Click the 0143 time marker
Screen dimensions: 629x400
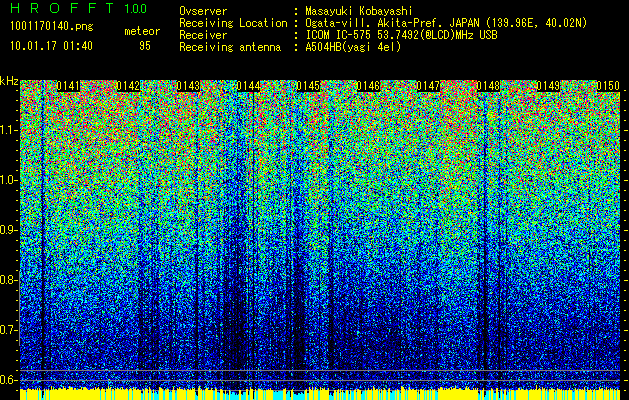[x=188, y=86]
